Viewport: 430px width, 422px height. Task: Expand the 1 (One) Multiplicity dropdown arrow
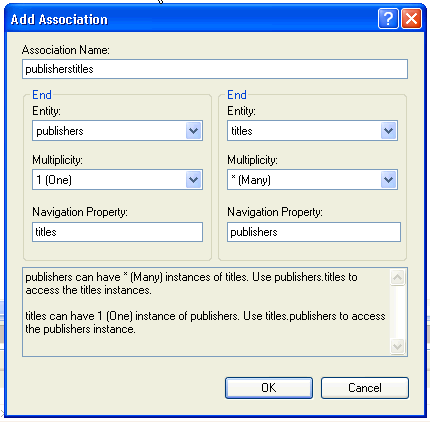coord(194,180)
